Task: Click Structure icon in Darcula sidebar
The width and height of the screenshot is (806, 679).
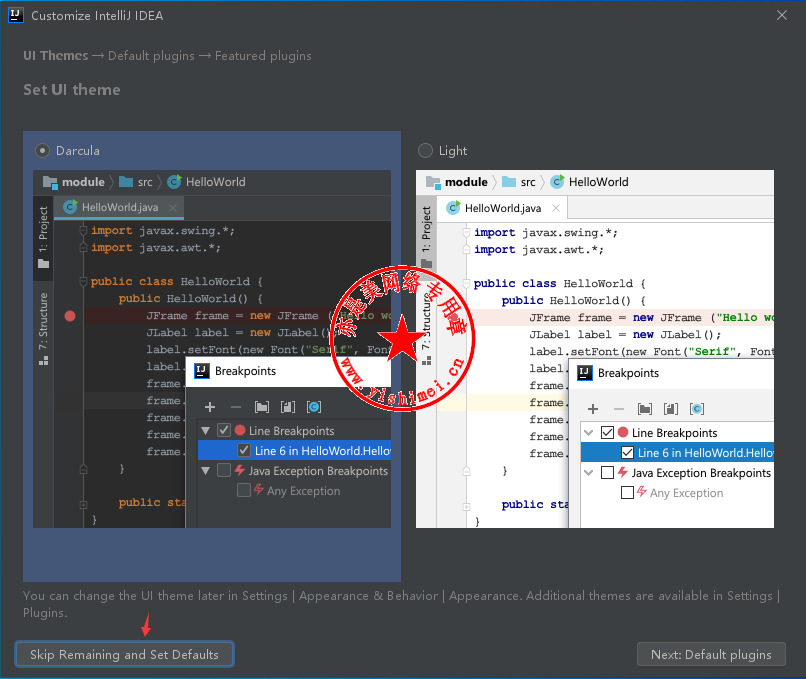Action: [x=43, y=360]
